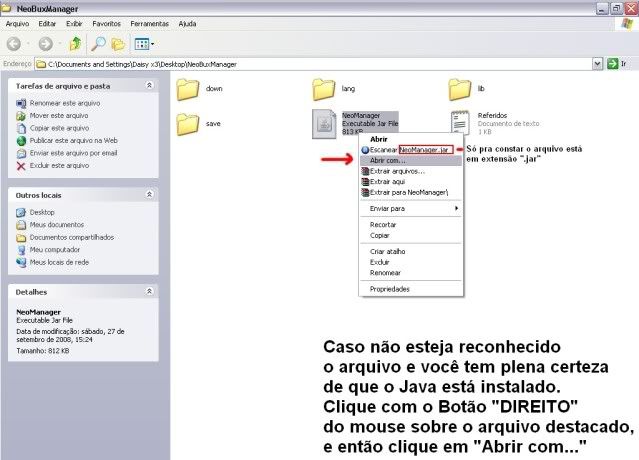Open the Ajuda menu
Image resolution: width=639 pixels, height=460 pixels.
(187, 24)
